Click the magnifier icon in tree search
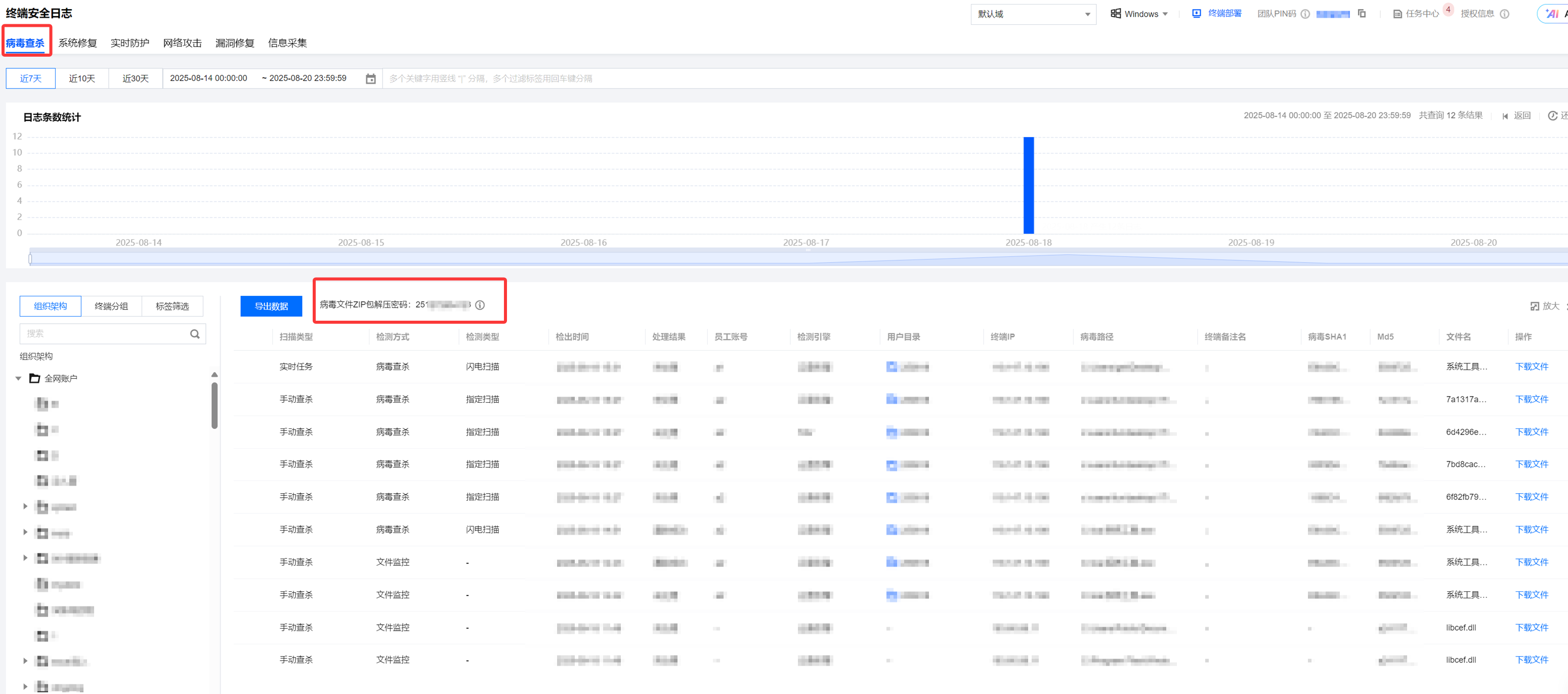This screenshot has height=694, width=1568. [195, 334]
